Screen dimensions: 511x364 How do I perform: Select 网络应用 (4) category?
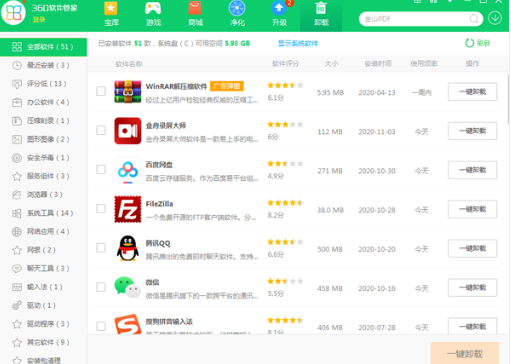(43, 232)
